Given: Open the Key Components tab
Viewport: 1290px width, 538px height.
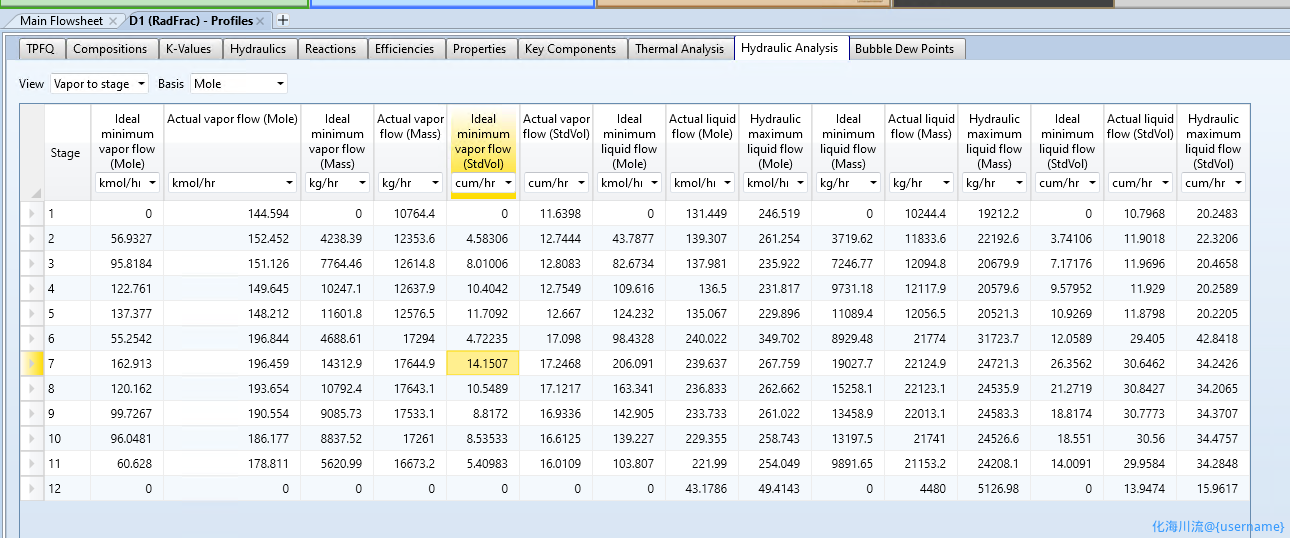Looking at the screenshot, I should click(x=571, y=48).
